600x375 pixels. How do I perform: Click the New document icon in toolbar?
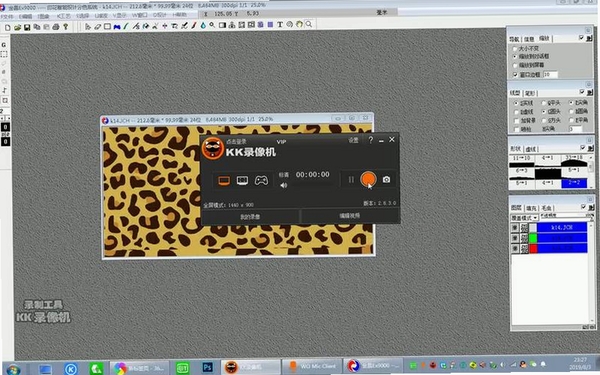coord(8,27)
